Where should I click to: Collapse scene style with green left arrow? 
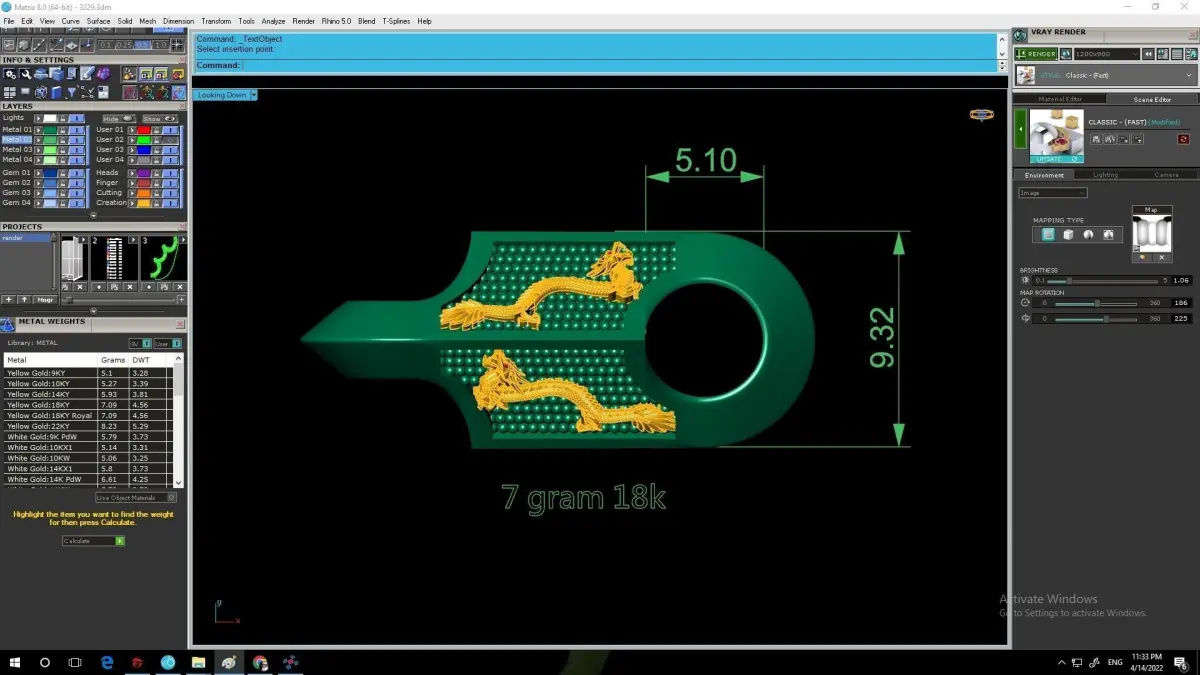1020,129
